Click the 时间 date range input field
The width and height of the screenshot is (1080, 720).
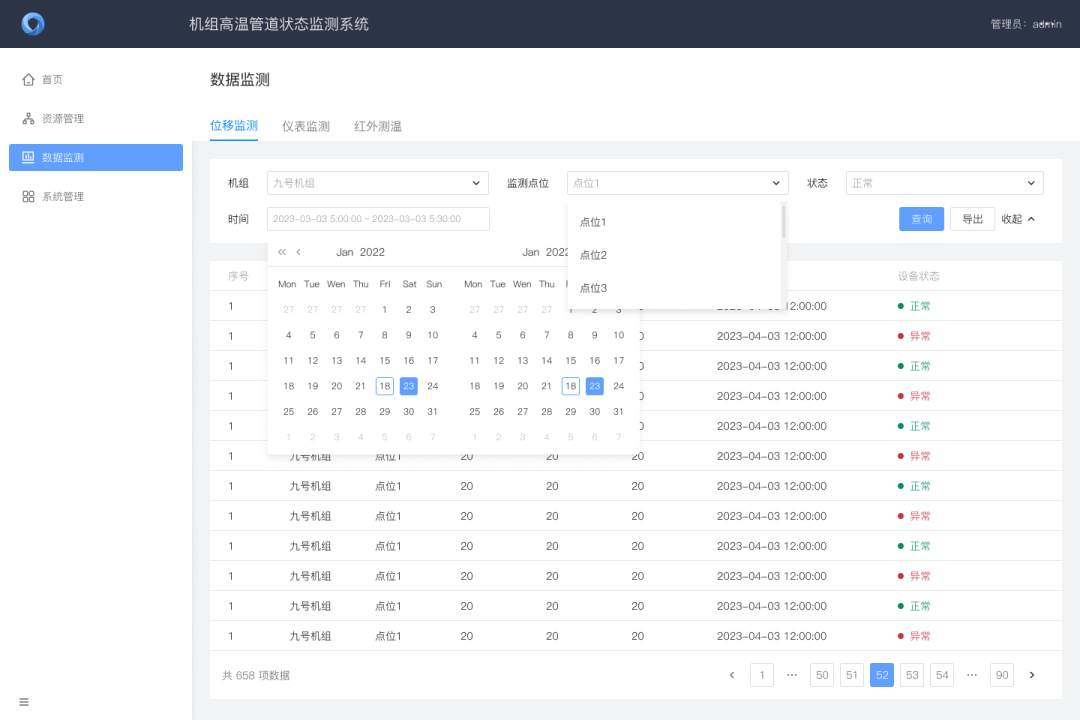point(377,218)
